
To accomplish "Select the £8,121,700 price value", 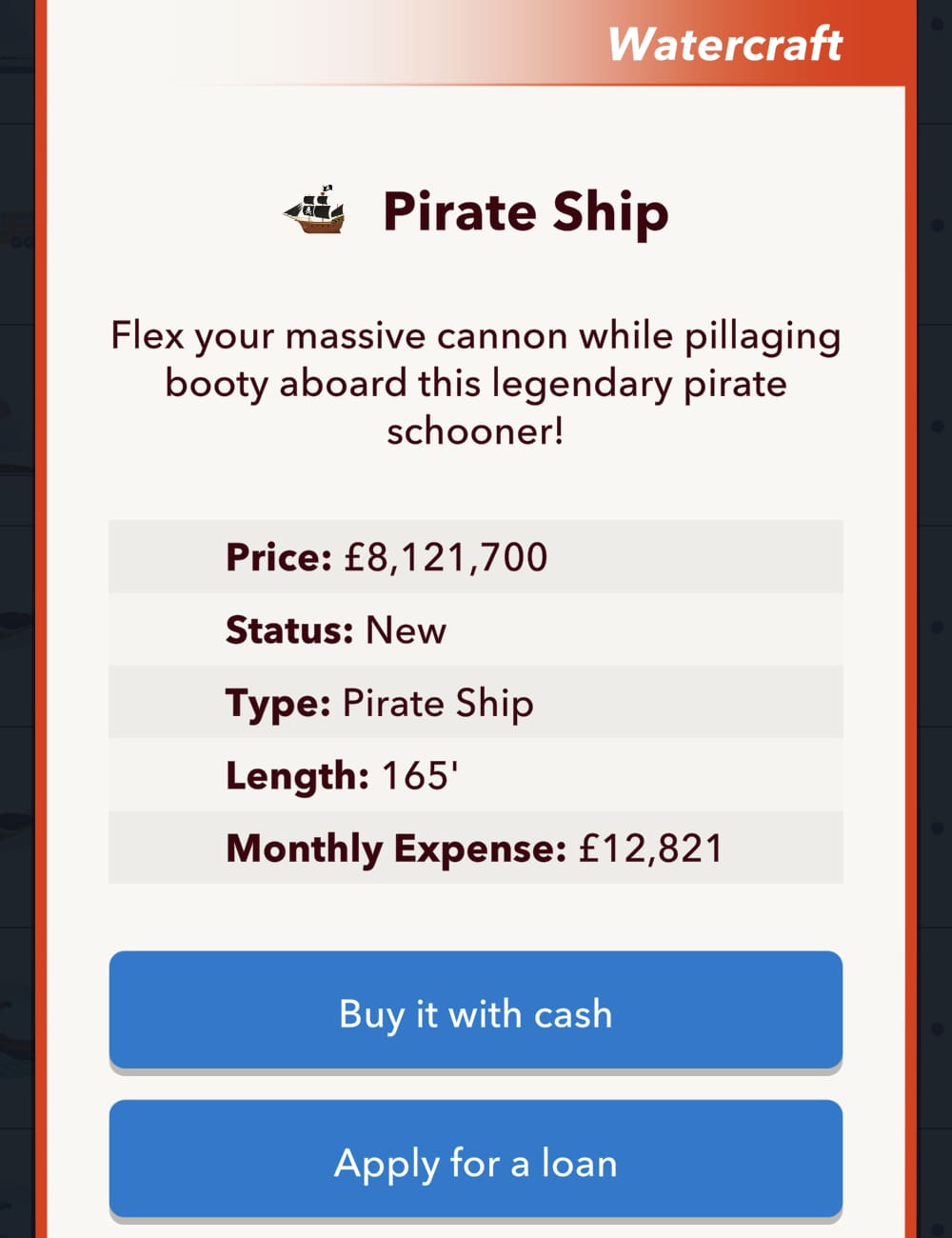I will [441, 557].
